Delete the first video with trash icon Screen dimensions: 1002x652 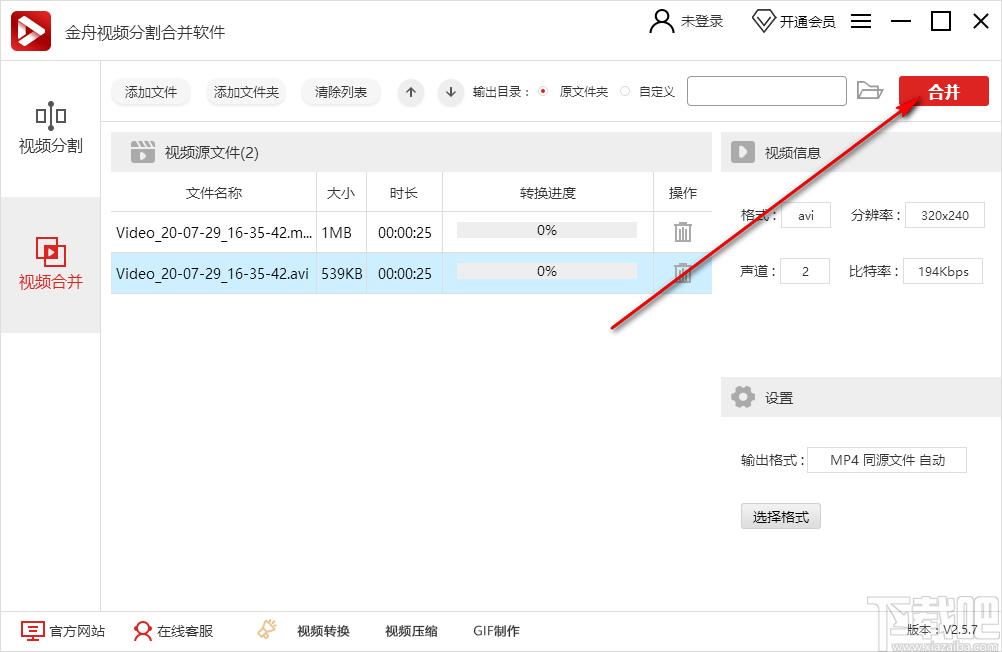683,232
